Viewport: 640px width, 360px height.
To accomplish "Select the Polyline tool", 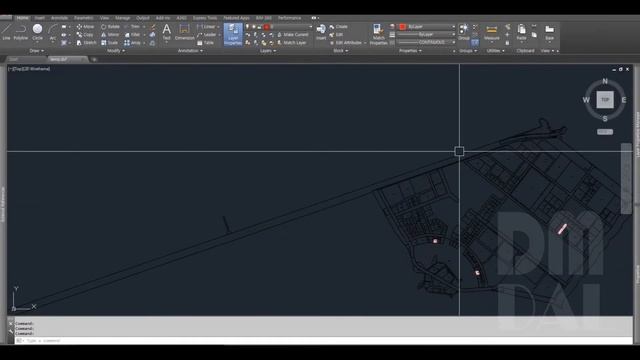I will [20, 32].
